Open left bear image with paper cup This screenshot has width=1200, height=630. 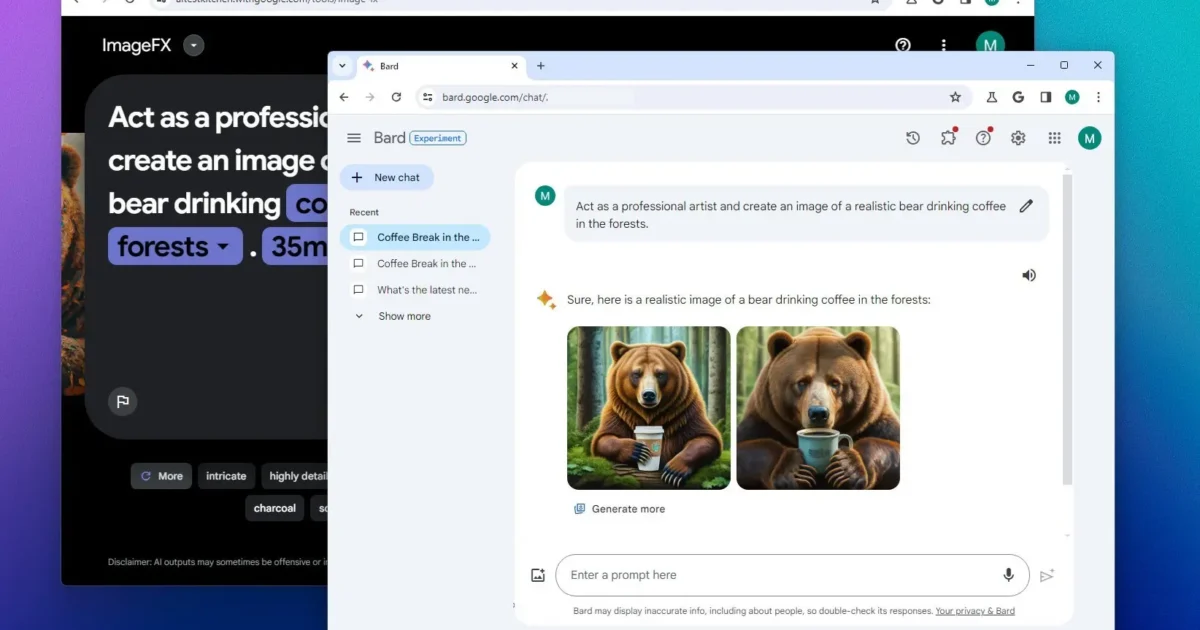click(x=649, y=408)
